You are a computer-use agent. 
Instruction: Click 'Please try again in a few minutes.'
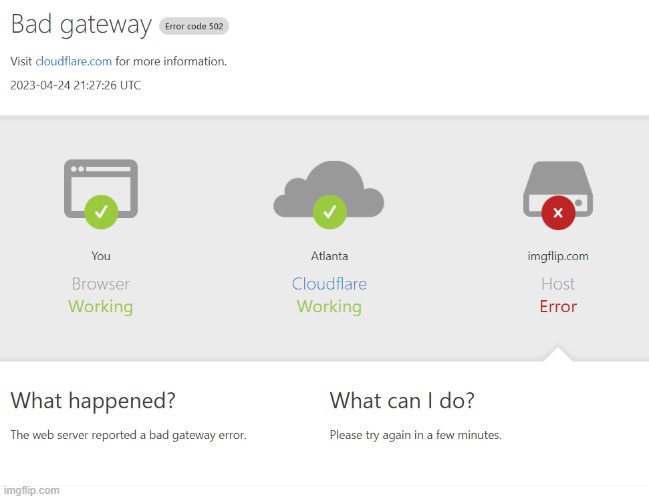click(x=416, y=435)
